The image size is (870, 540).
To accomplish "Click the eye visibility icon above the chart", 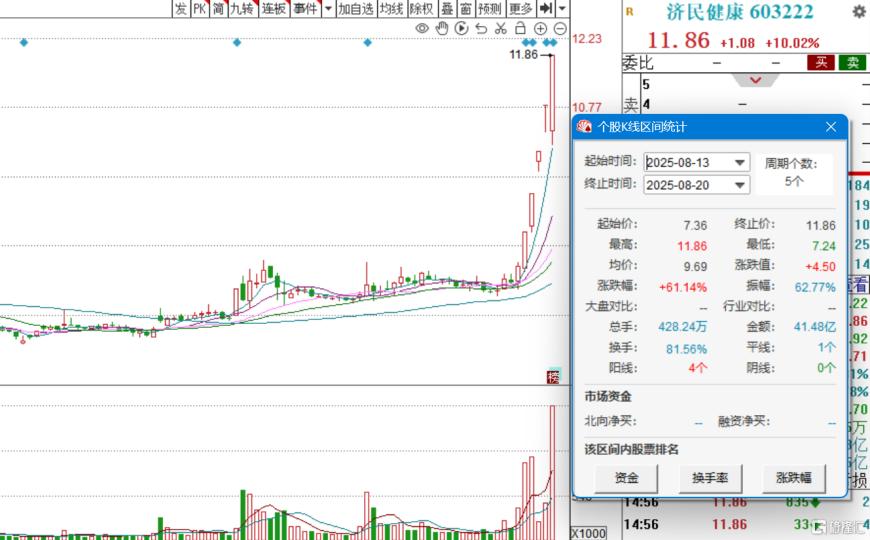I will pyautogui.click(x=422, y=28).
